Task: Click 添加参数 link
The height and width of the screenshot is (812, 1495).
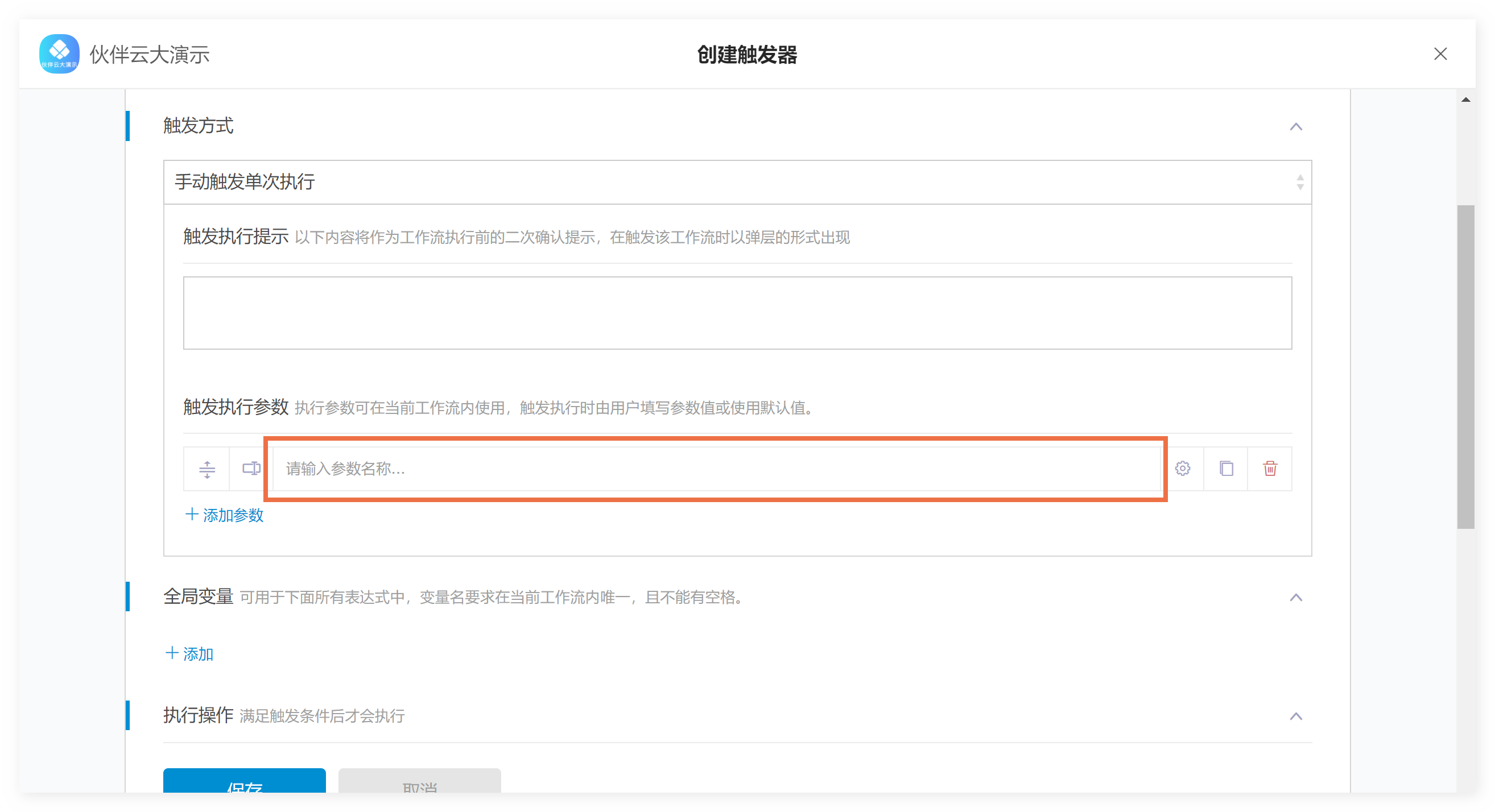Action: (x=224, y=515)
